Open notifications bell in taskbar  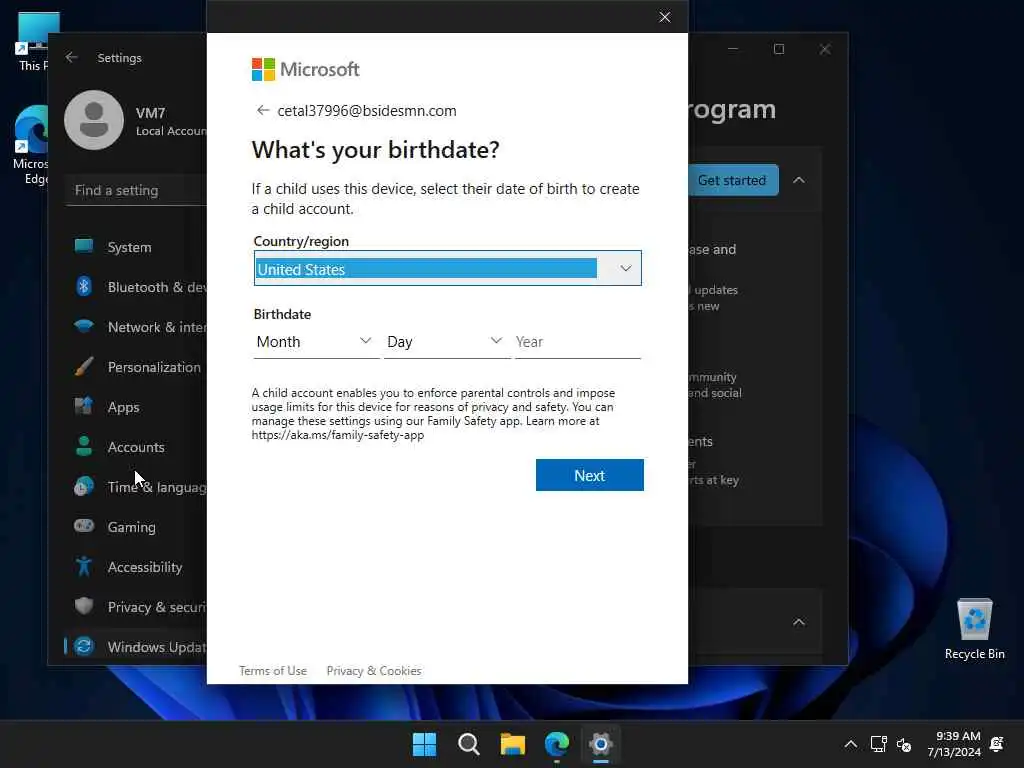point(997,744)
